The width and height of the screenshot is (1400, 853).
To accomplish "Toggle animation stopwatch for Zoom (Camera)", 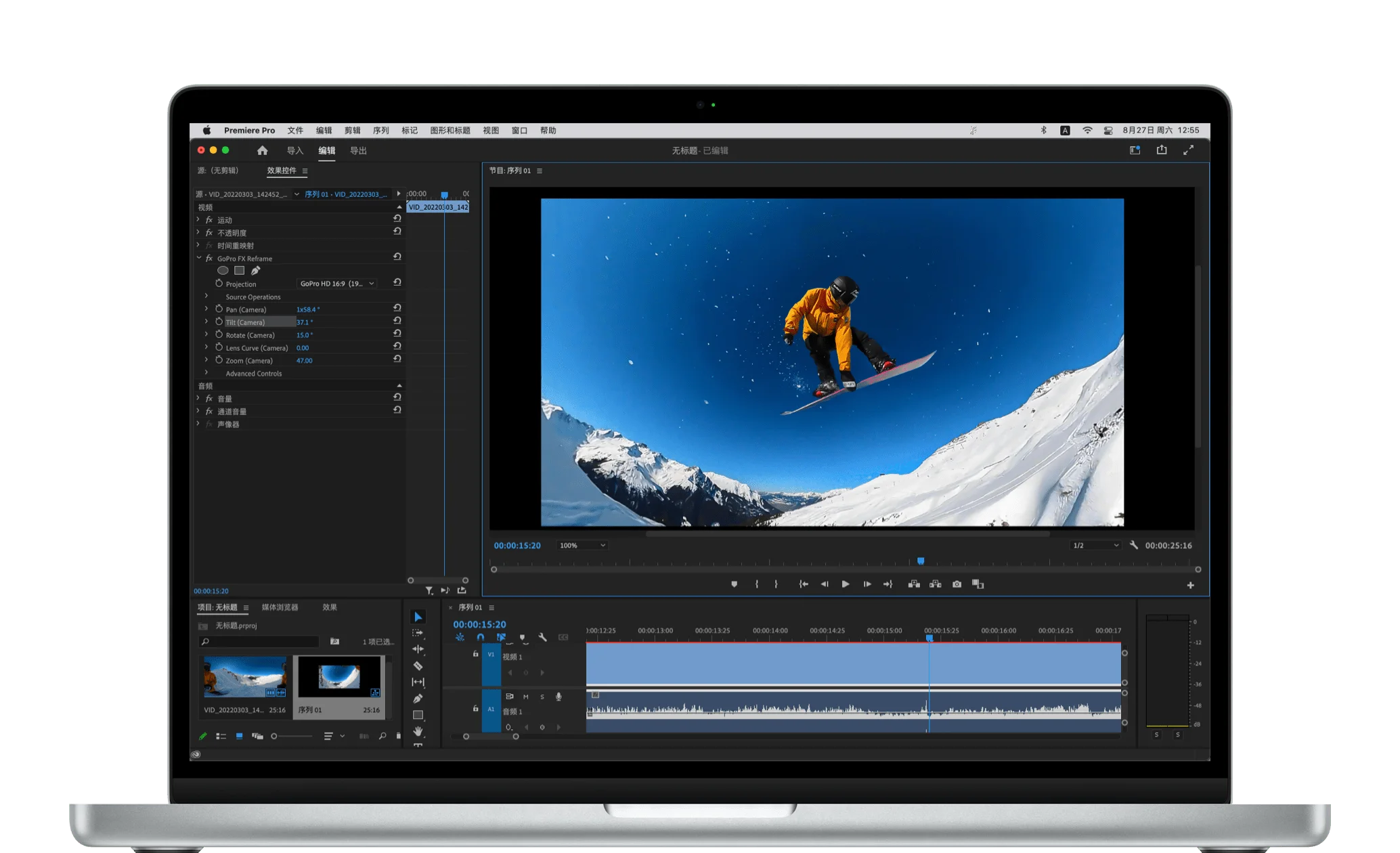I will 219,360.
